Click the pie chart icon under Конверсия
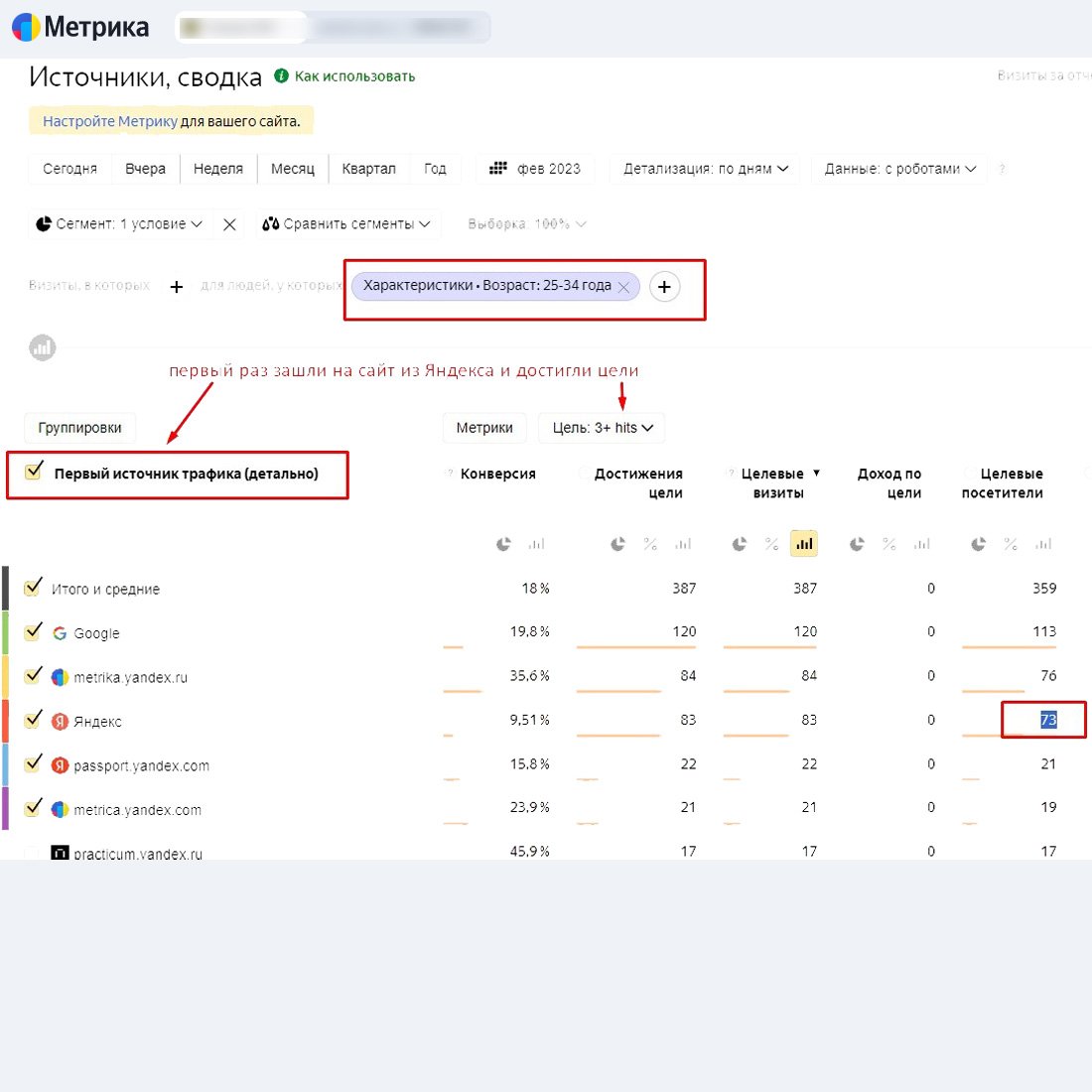The width and height of the screenshot is (1092, 1092). 504,544
